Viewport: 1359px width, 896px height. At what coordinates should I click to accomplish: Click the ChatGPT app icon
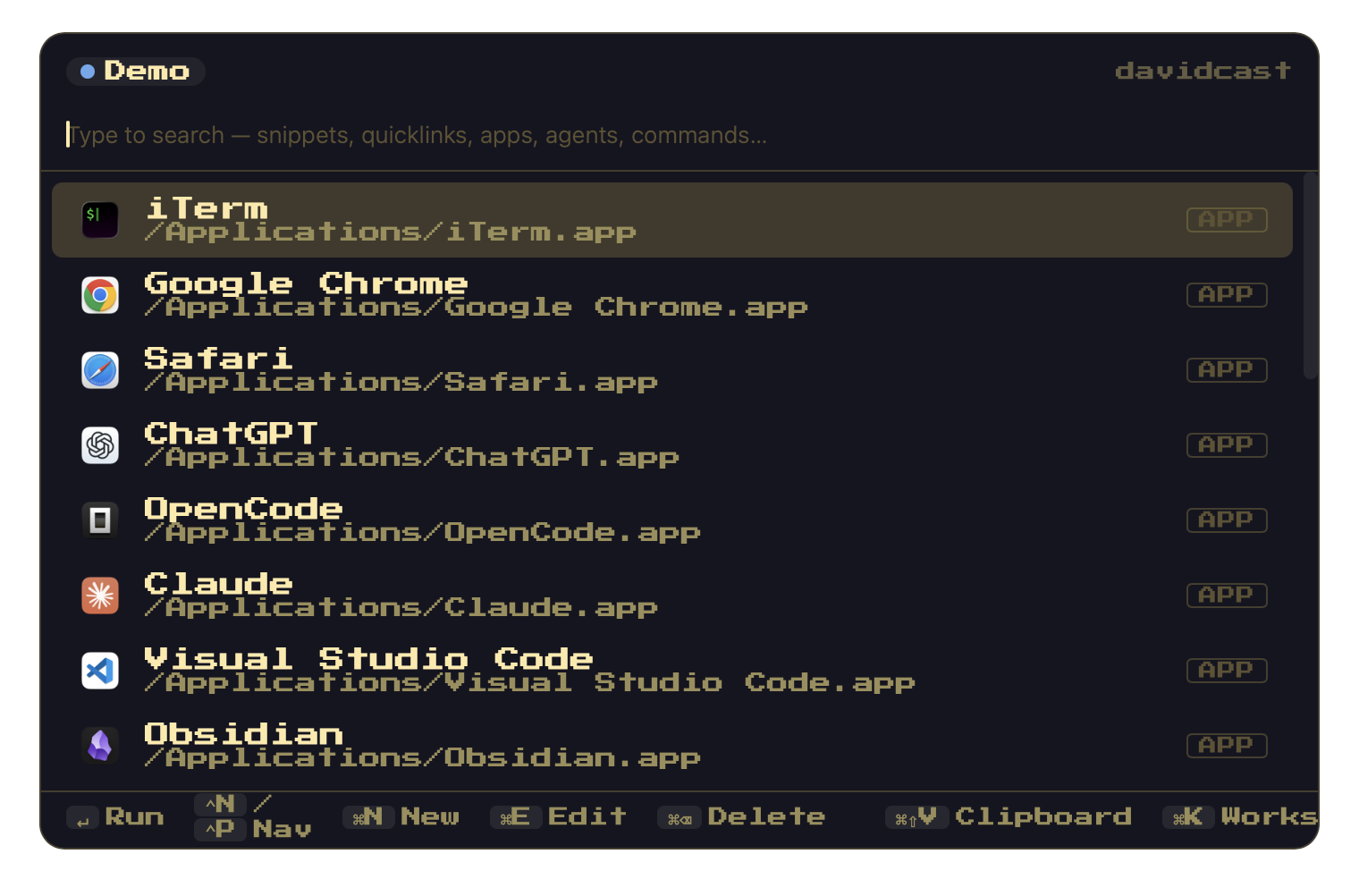pos(100,445)
